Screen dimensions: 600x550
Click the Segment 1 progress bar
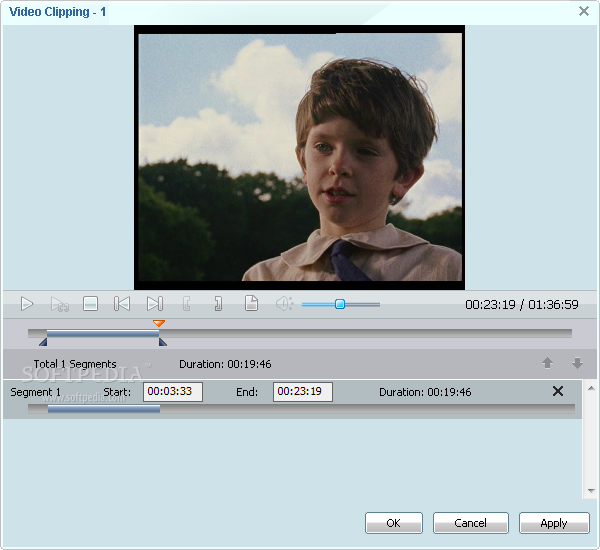point(302,409)
